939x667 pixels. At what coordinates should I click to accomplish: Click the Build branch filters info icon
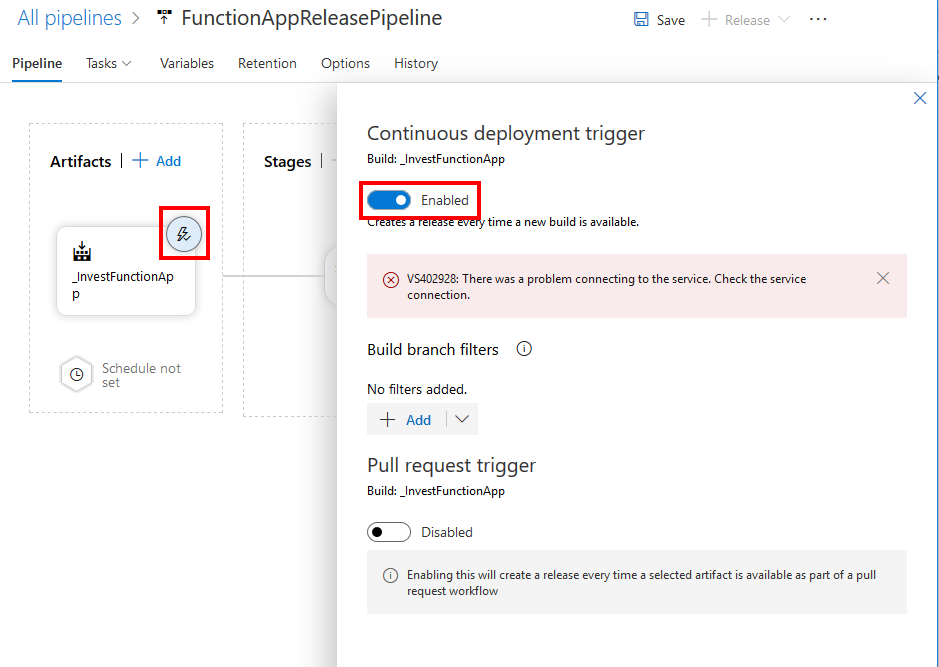[523, 349]
